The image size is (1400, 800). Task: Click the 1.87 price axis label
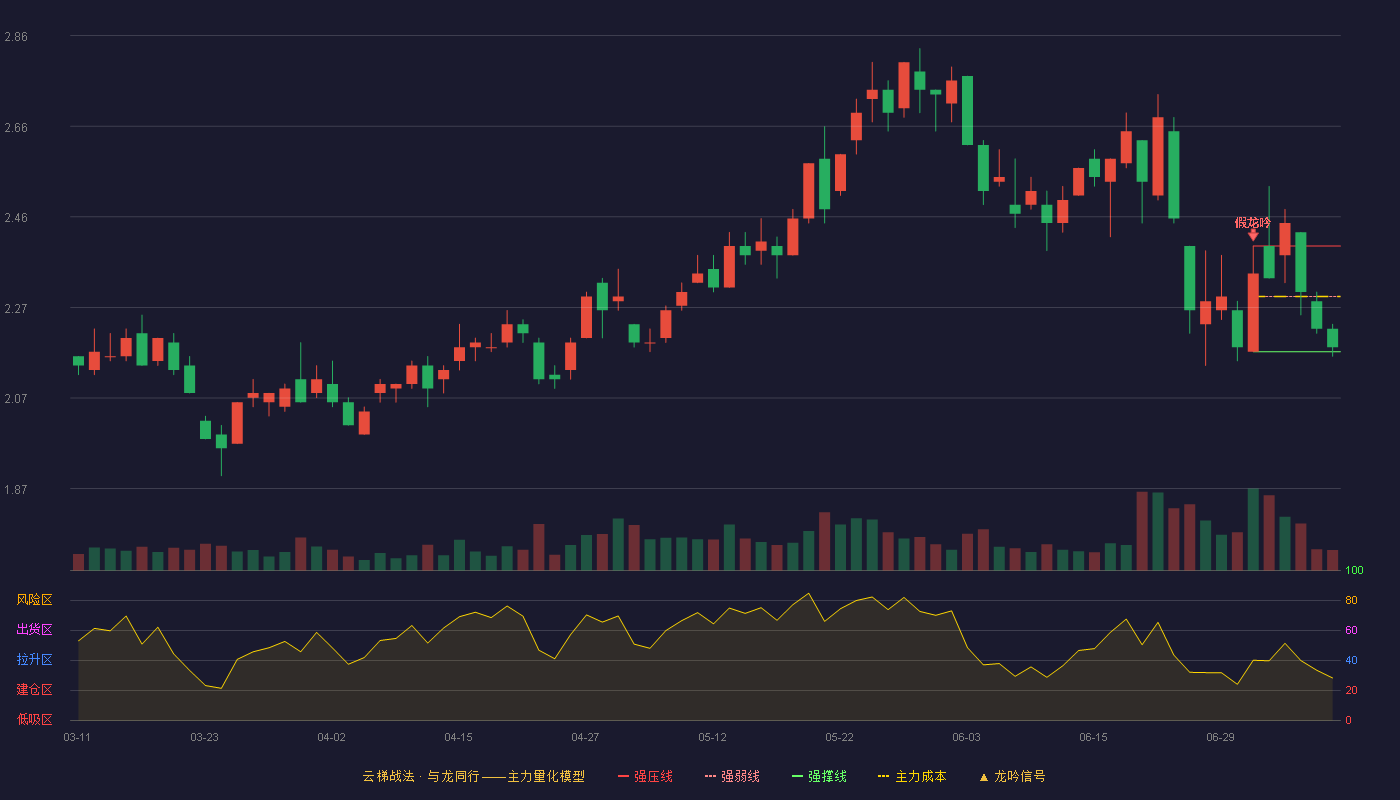(x=16, y=490)
